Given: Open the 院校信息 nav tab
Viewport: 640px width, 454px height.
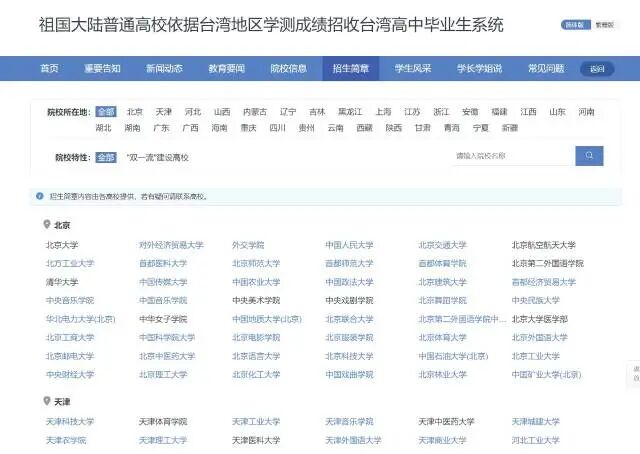Looking at the screenshot, I should [289, 68].
